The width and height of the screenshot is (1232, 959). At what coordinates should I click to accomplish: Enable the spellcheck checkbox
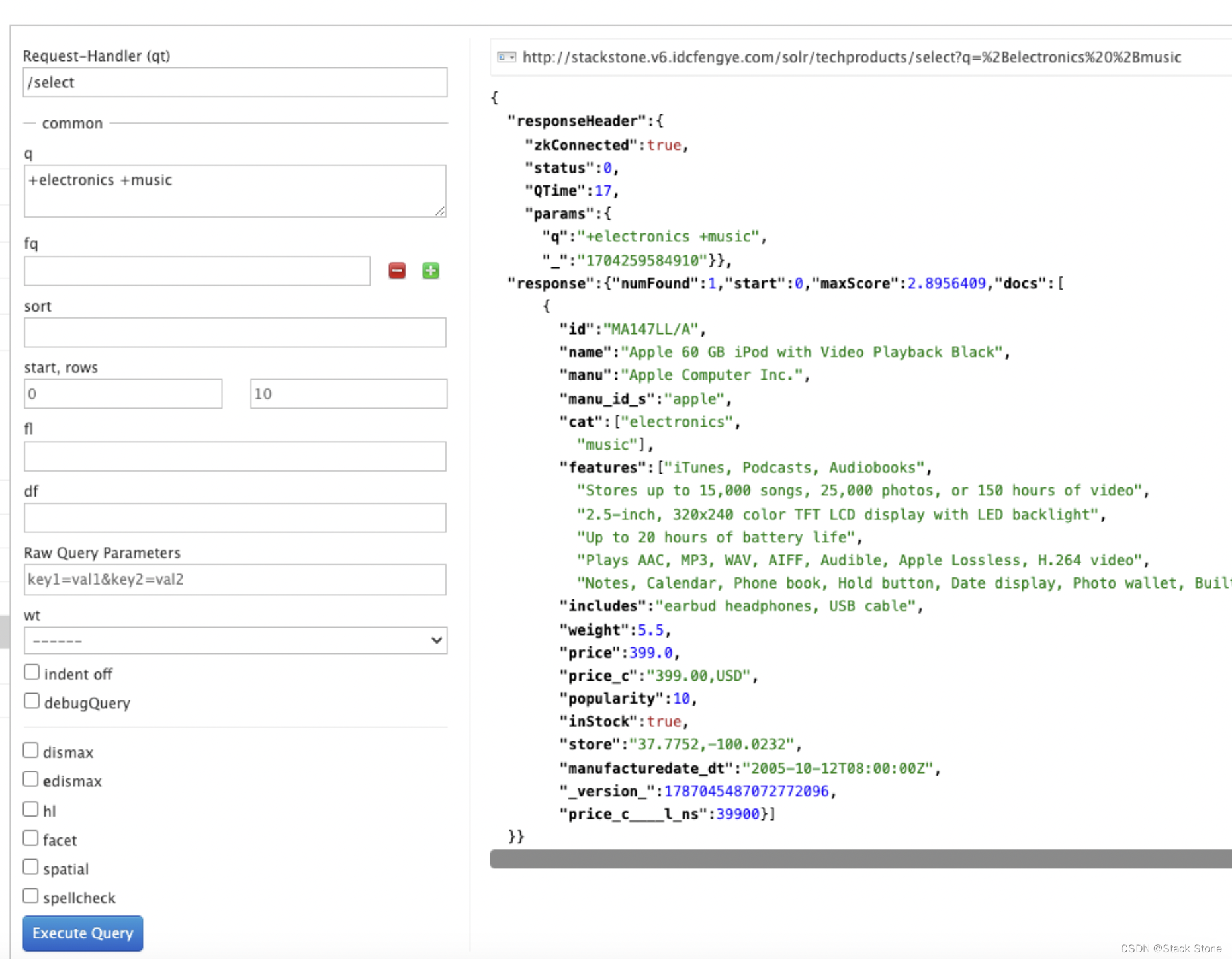click(31, 897)
